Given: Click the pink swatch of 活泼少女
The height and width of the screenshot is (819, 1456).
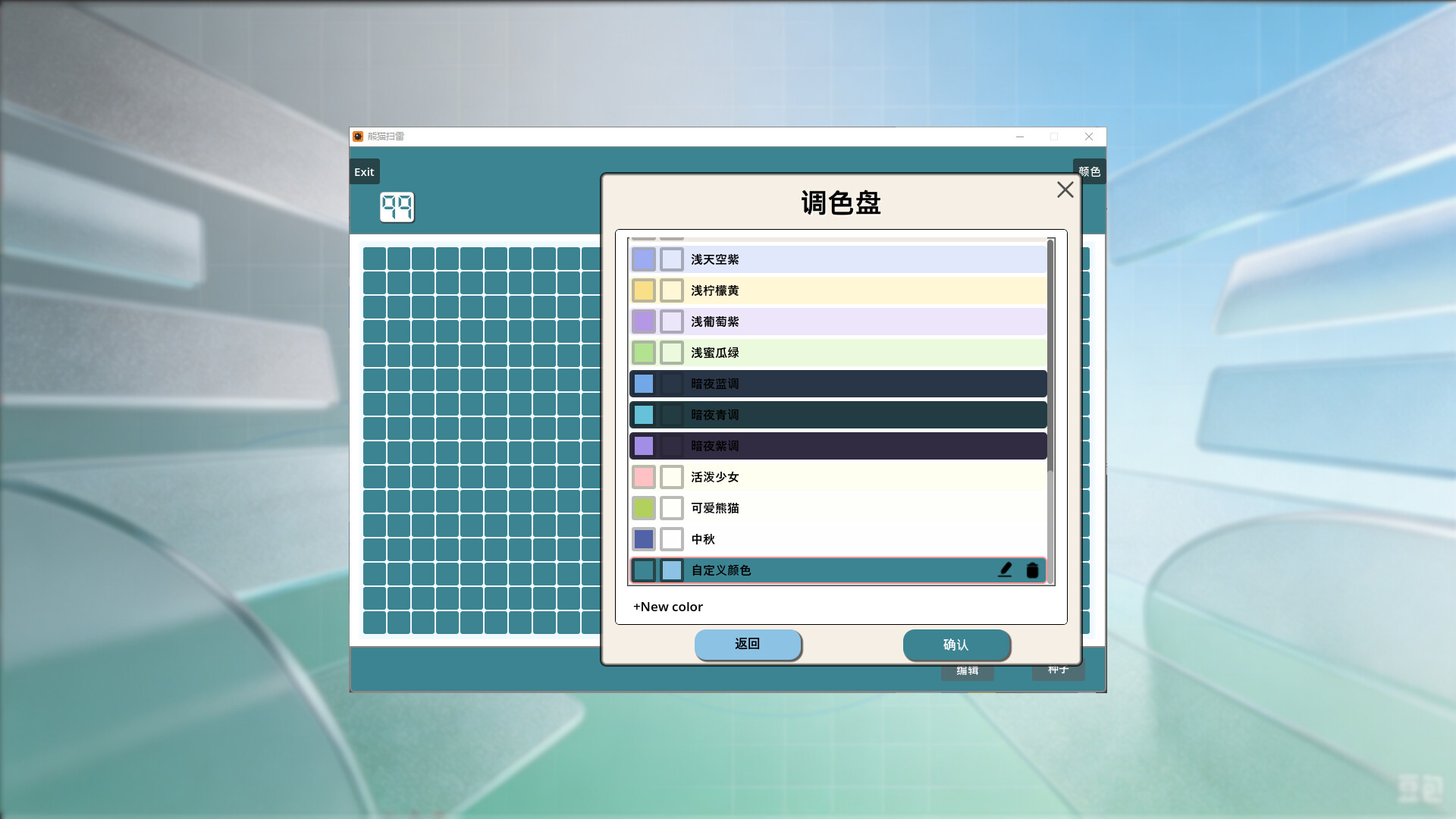Looking at the screenshot, I should tap(644, 477).
